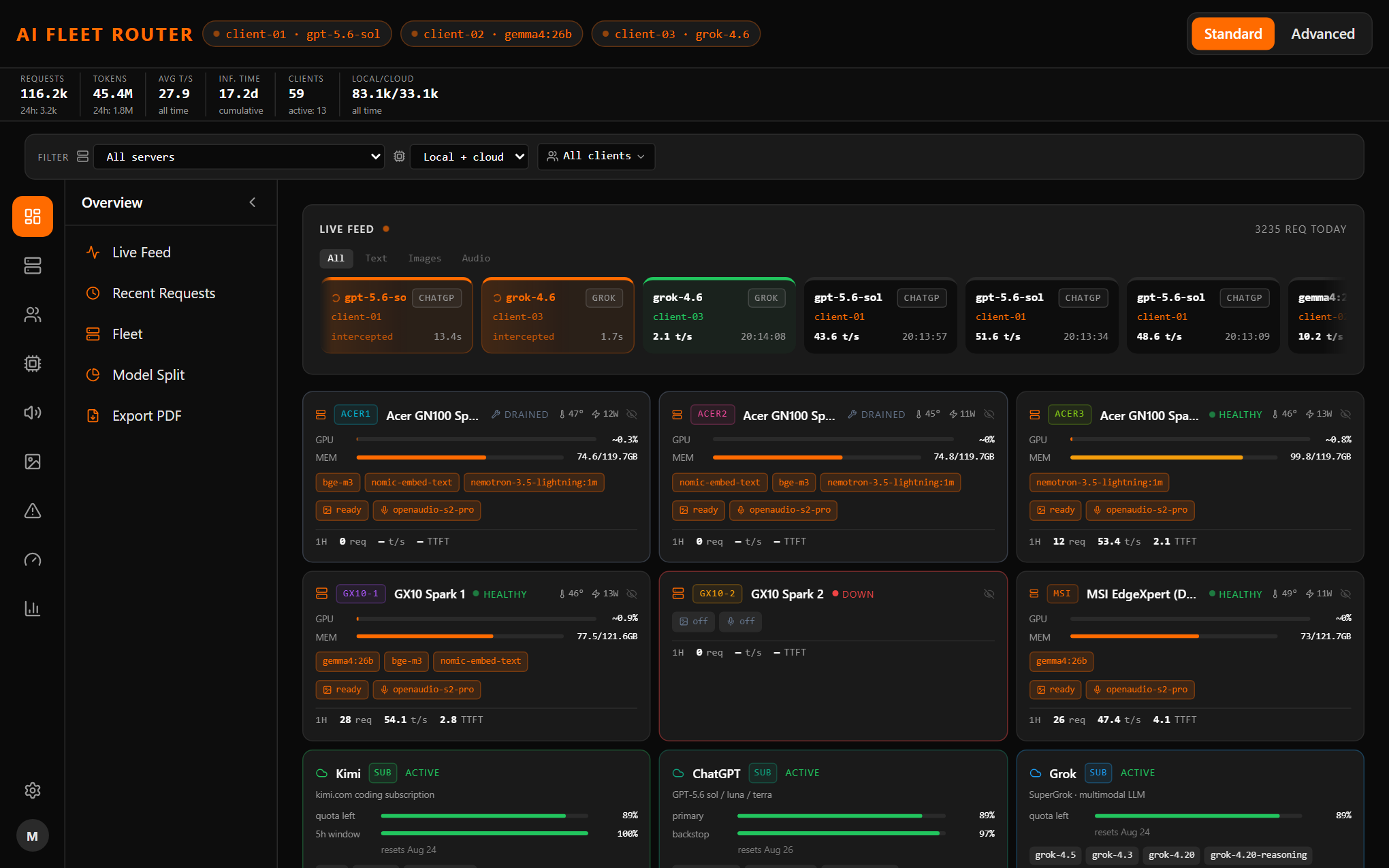Viewport: 1389px width, 868px height.
Task: Select the Audio tab in Live Feed
Action: click(x=476, y=258)
